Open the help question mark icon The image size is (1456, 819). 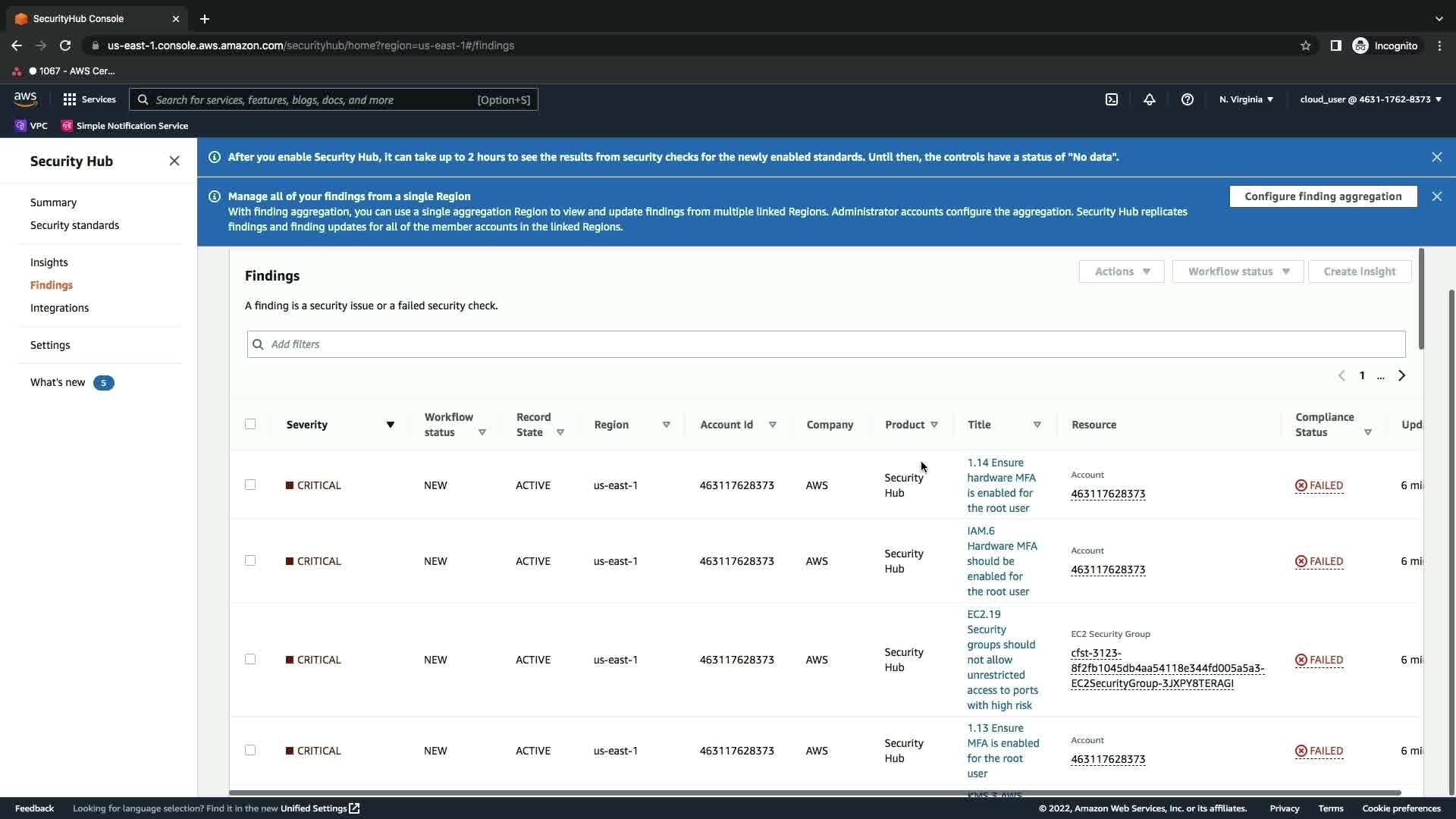pyautogui.click(x=1188, y=99)
